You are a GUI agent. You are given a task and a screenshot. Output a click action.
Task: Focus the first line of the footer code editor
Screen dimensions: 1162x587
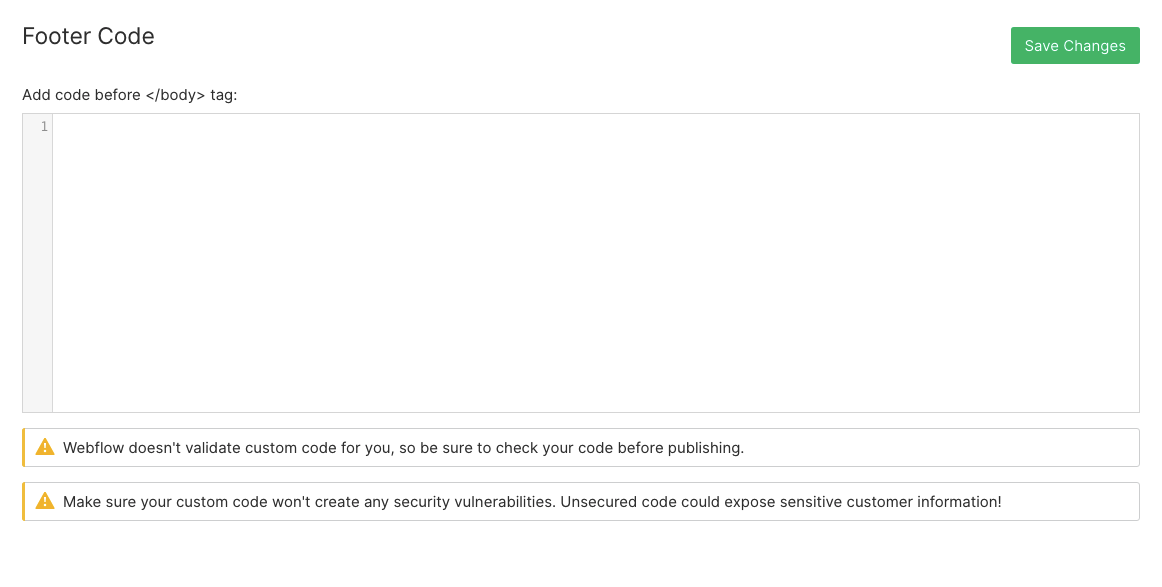596,127
